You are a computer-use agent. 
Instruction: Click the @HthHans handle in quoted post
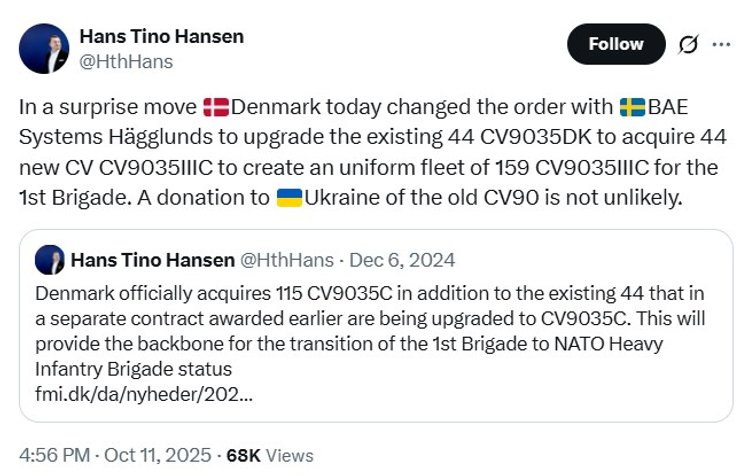[289, 261]
